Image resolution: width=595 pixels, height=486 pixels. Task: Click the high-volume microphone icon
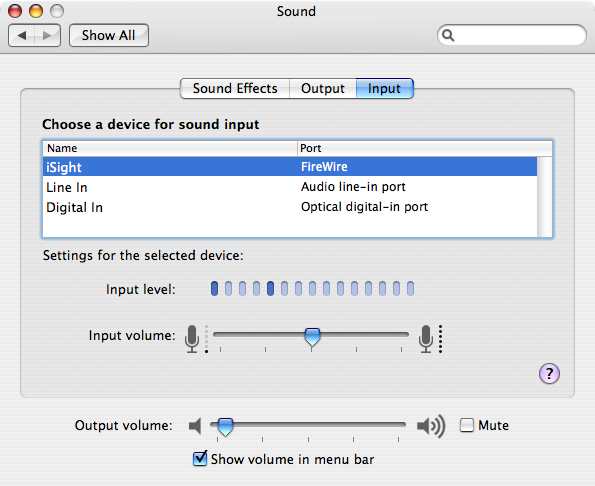click(426, 338)
